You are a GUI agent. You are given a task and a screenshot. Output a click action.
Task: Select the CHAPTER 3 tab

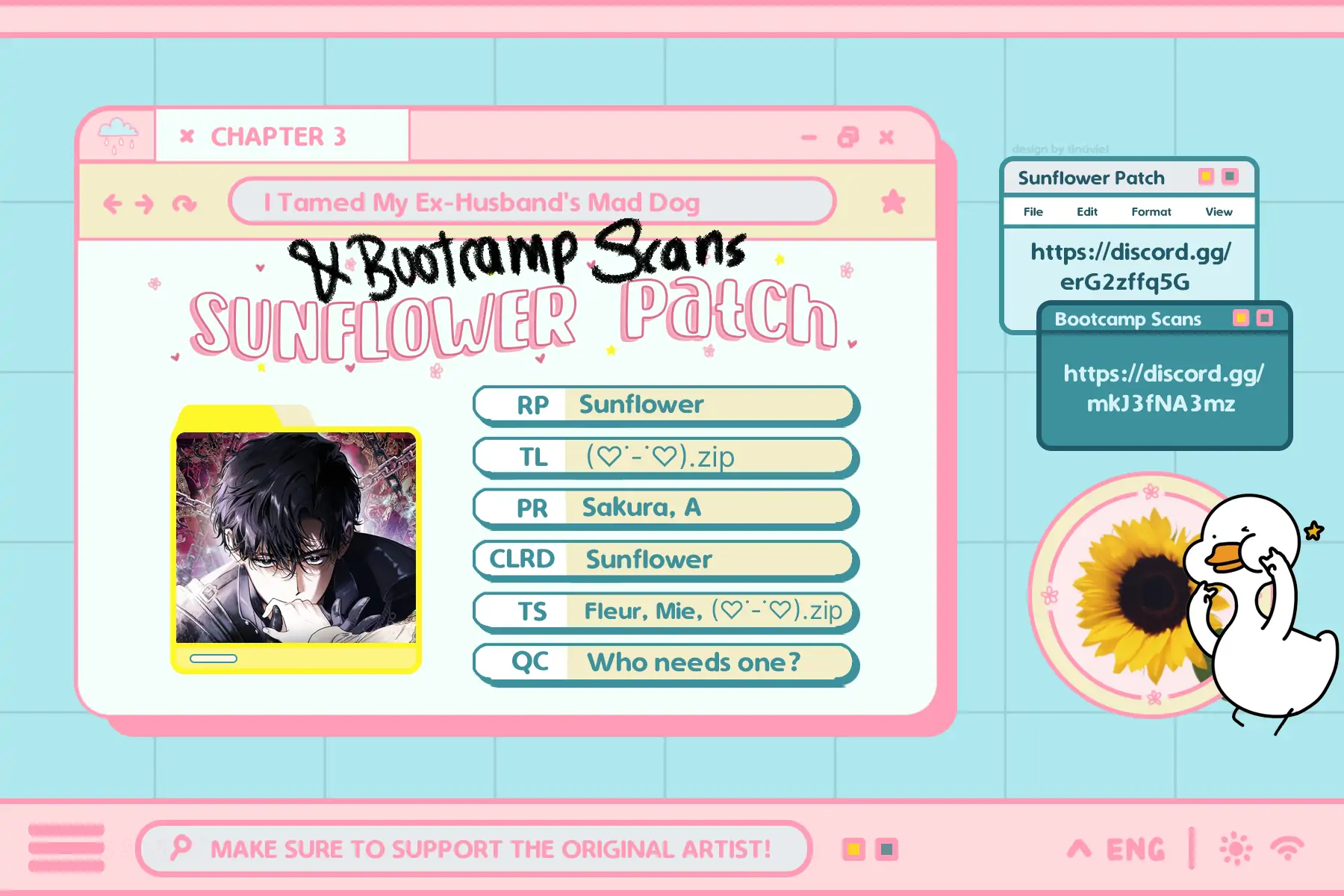point(281,136)
